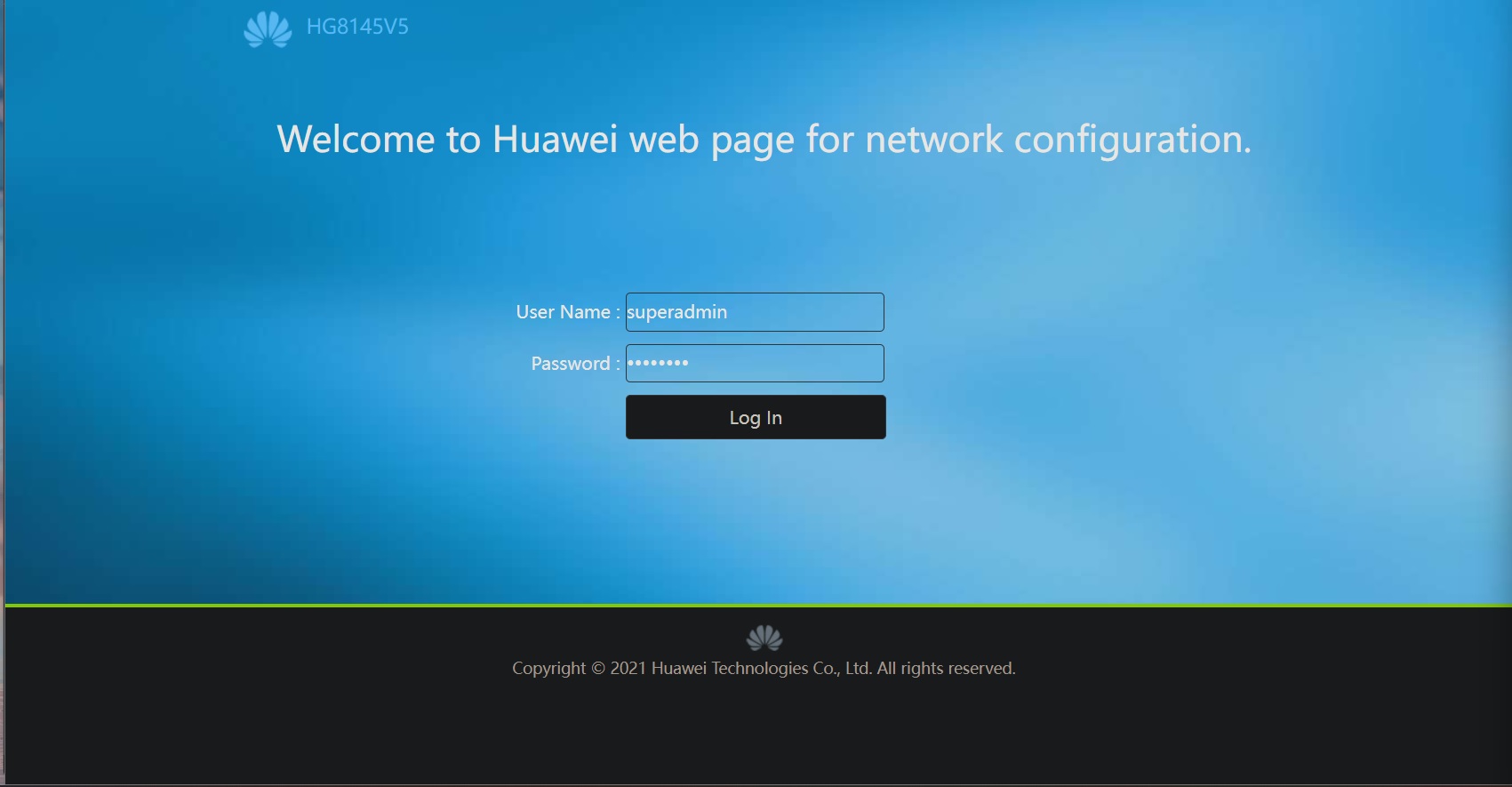Click the Password label
This screenshot has width=1512, height=787.
(x=575, y=364)
